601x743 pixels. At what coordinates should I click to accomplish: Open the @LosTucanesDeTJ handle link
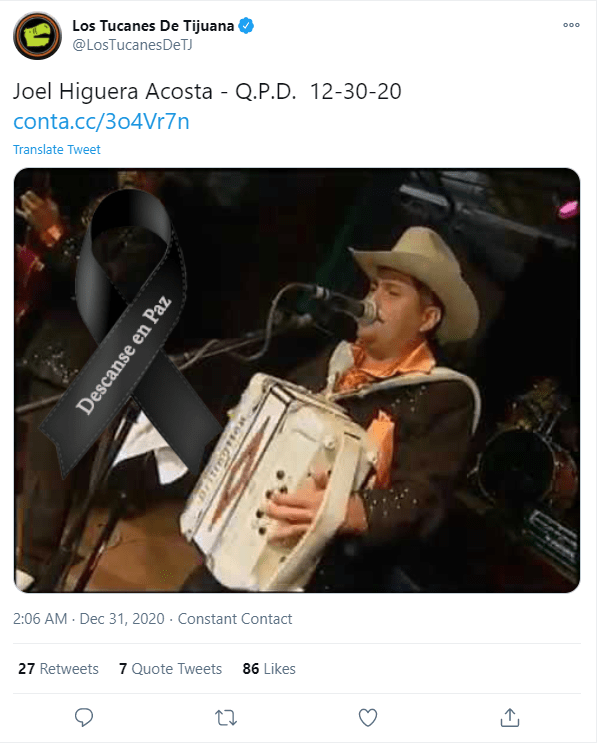click(132, 45)
